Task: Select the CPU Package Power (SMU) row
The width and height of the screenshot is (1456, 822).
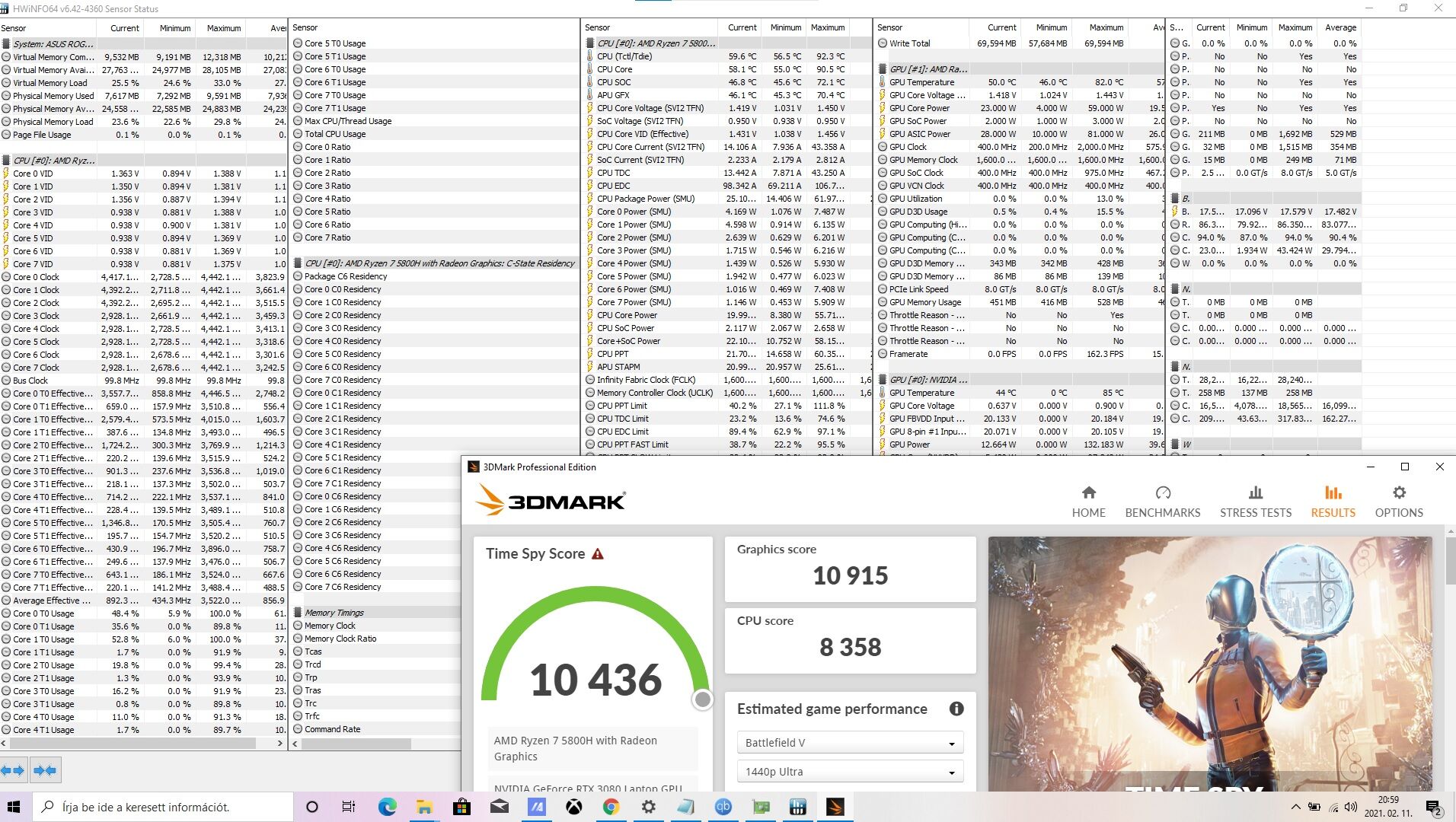Action: point(727,199)
